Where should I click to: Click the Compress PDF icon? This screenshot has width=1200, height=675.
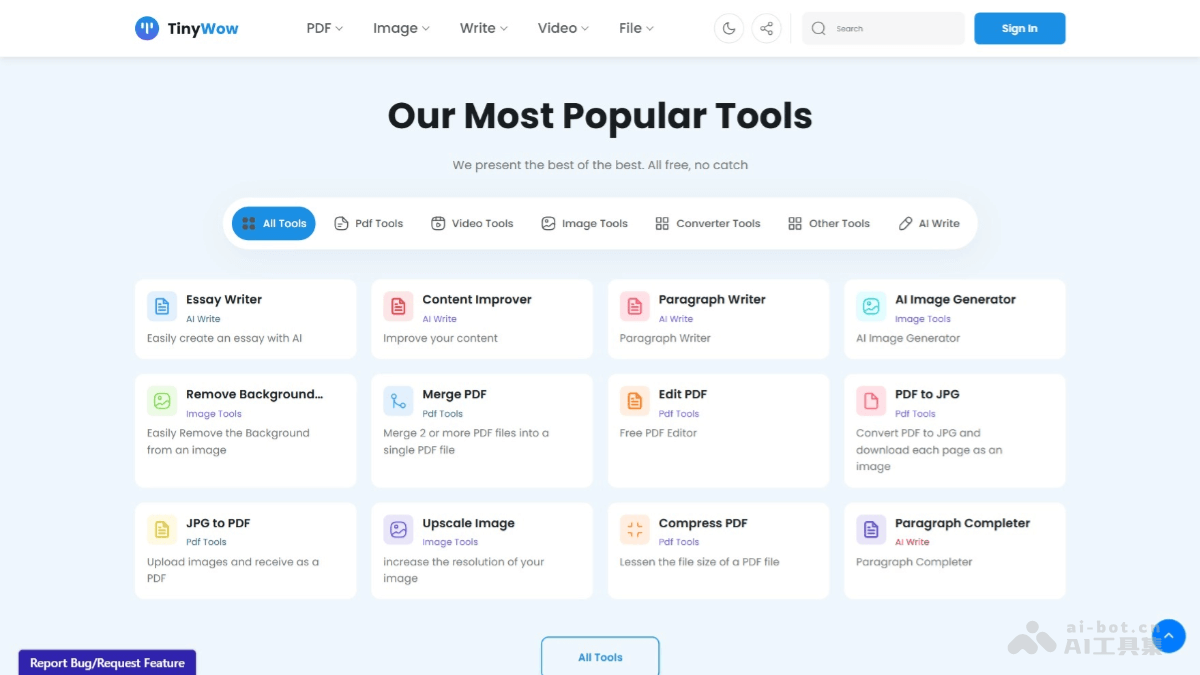(635, 530)
